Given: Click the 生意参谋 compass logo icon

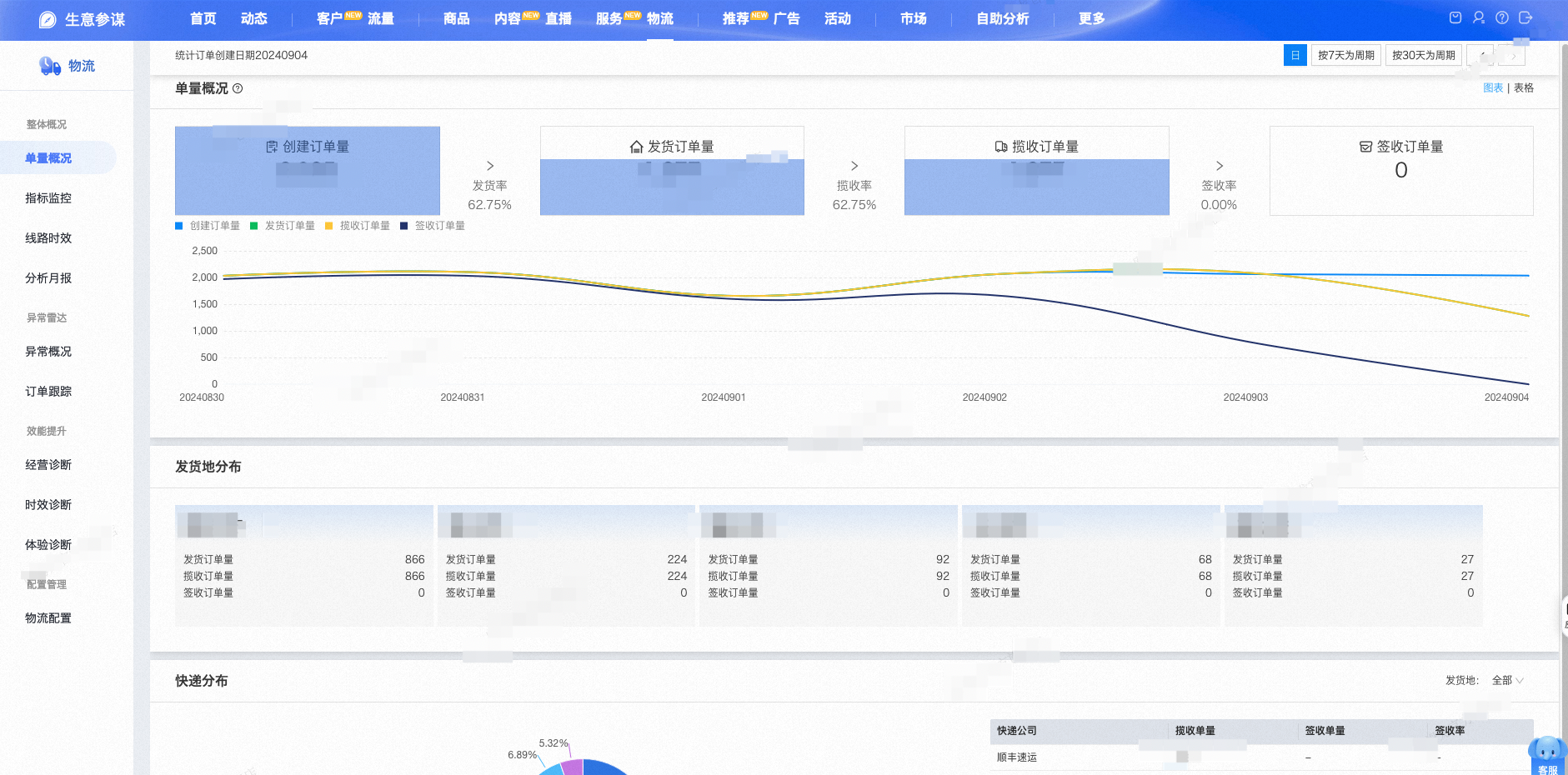Looking at the screenshot, I should tap(48, 19).
